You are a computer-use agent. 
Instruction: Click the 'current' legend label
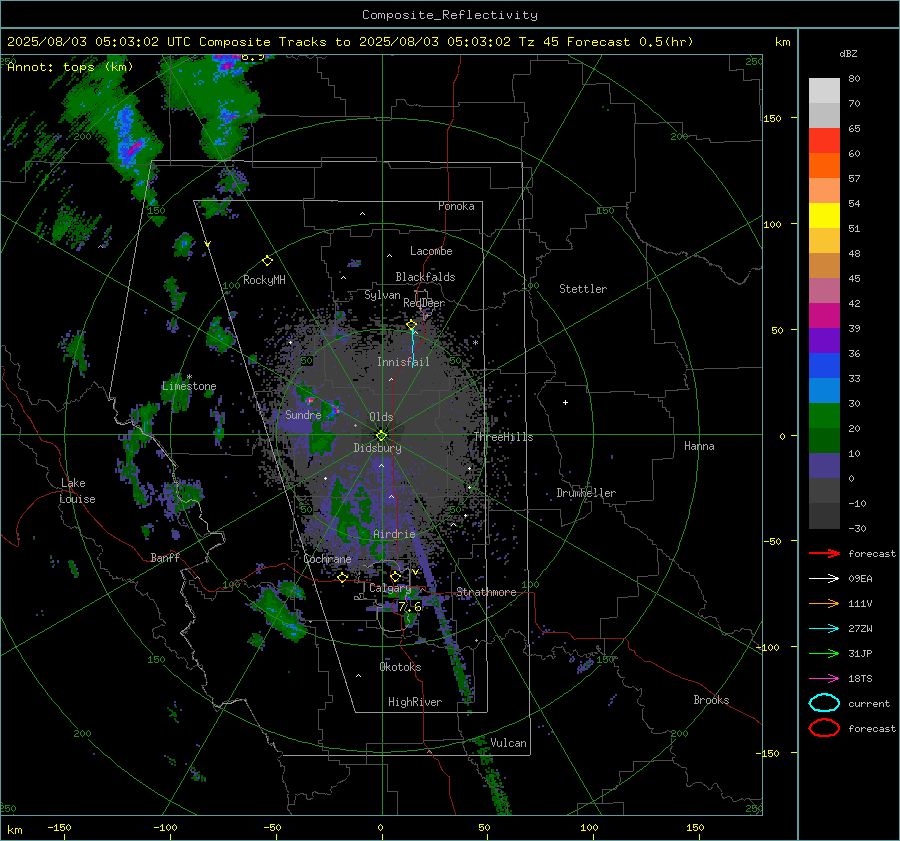click(x=868, y=703)
